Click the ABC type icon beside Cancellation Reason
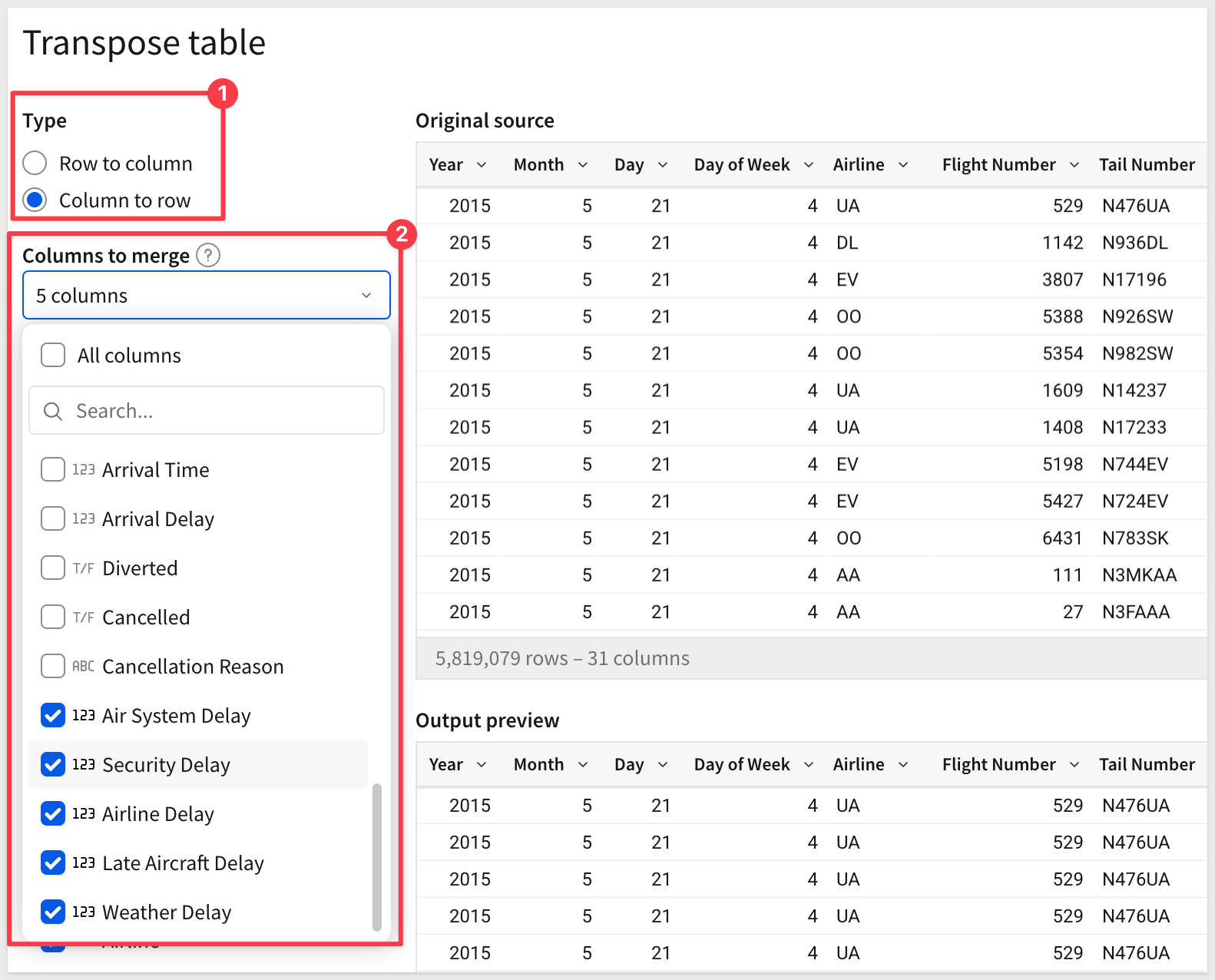This screenshot has height=980, width=1215. pos(84,667)
